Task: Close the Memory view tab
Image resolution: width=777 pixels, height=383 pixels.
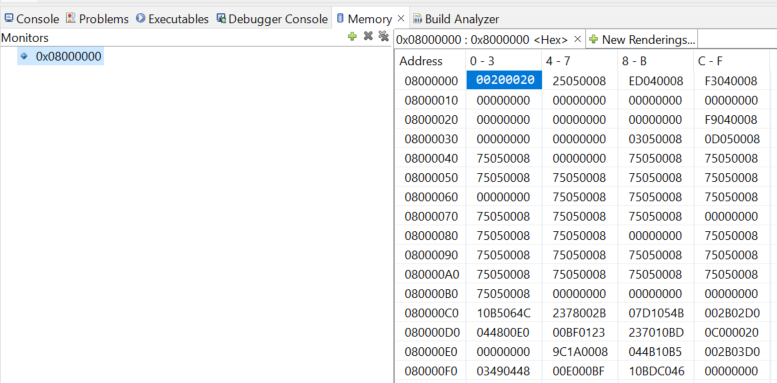Action: pos(401,19)
